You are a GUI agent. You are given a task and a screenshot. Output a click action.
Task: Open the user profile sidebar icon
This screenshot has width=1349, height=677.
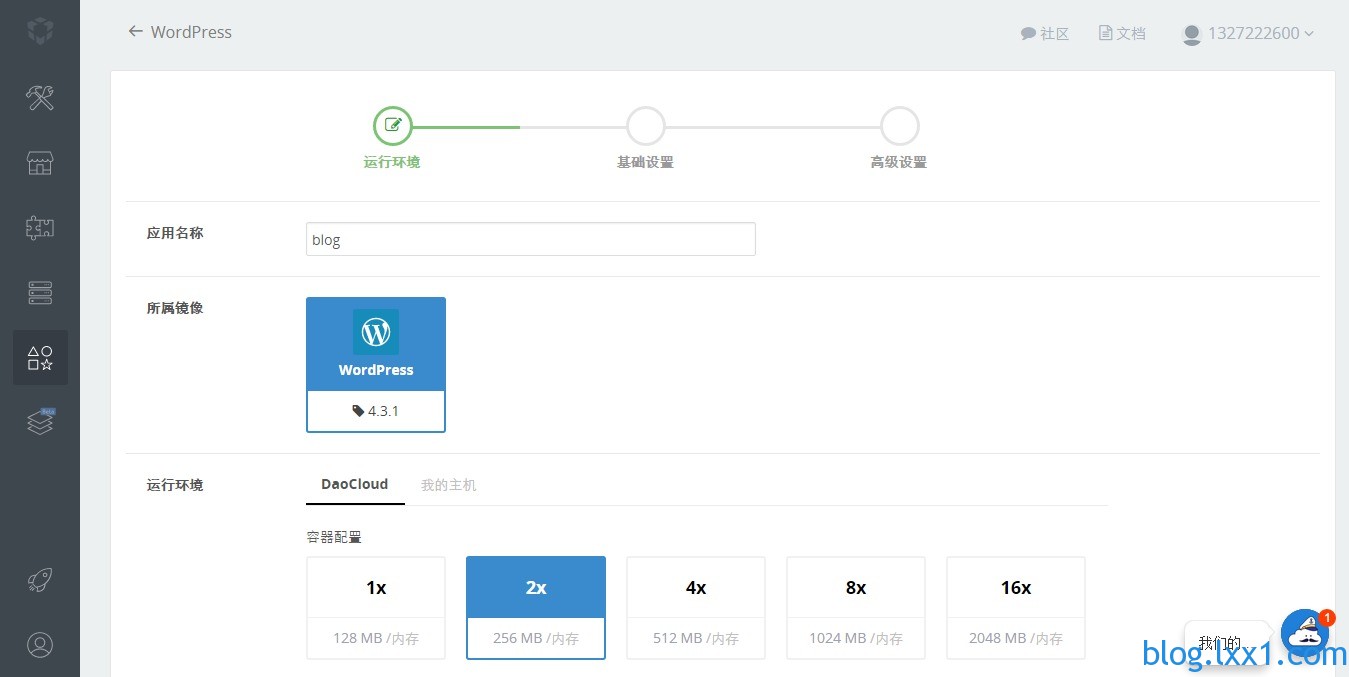(40, 644)
